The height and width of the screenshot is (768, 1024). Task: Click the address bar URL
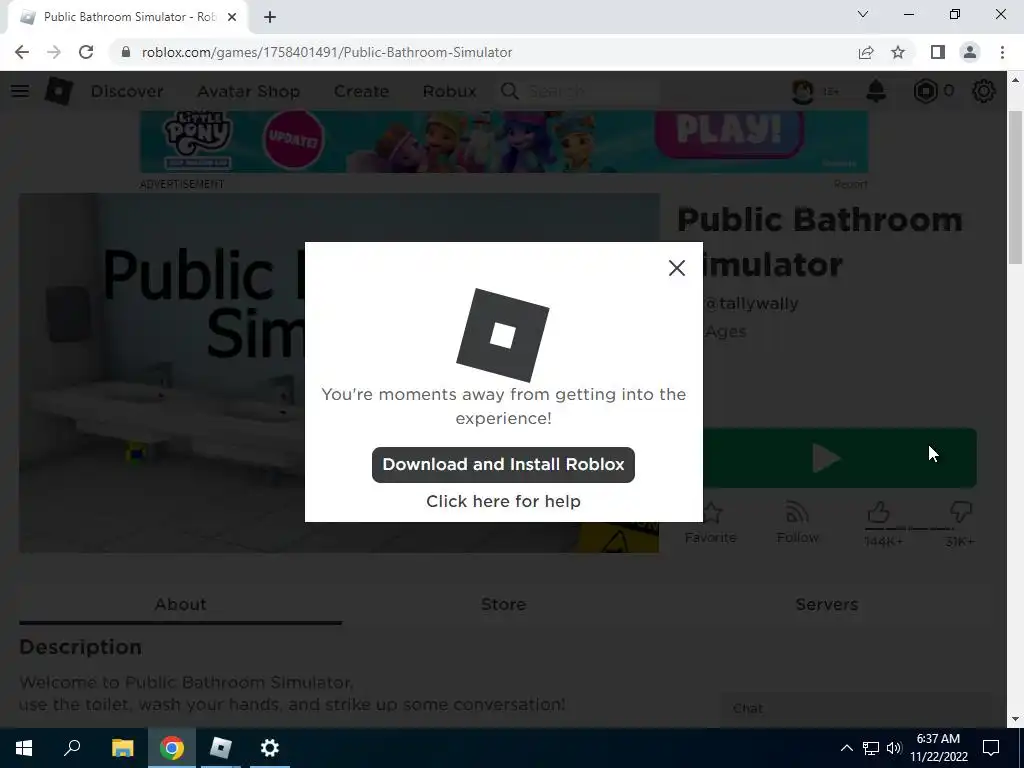click(327, 52)
